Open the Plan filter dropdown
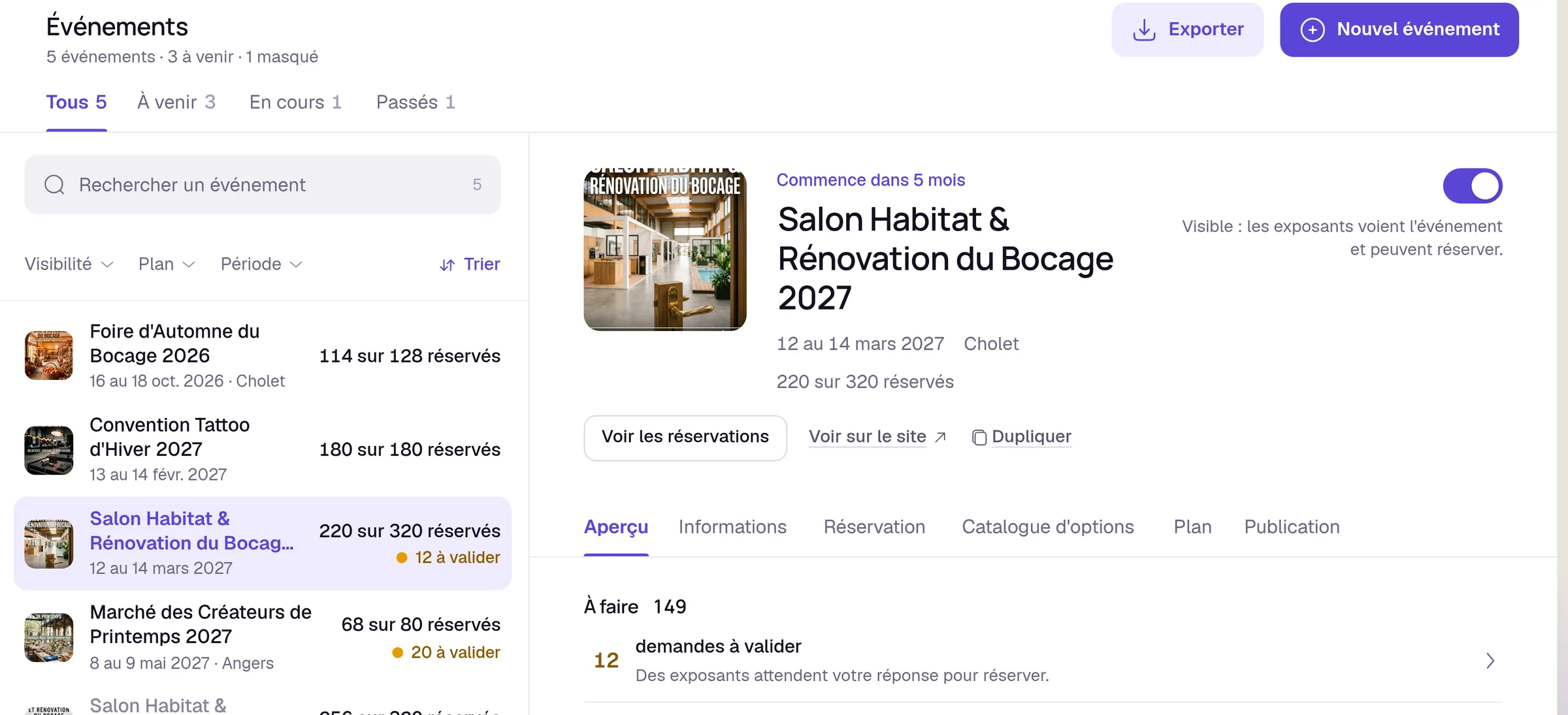This screenshot has height=715, width=1568. click(167, 264)
